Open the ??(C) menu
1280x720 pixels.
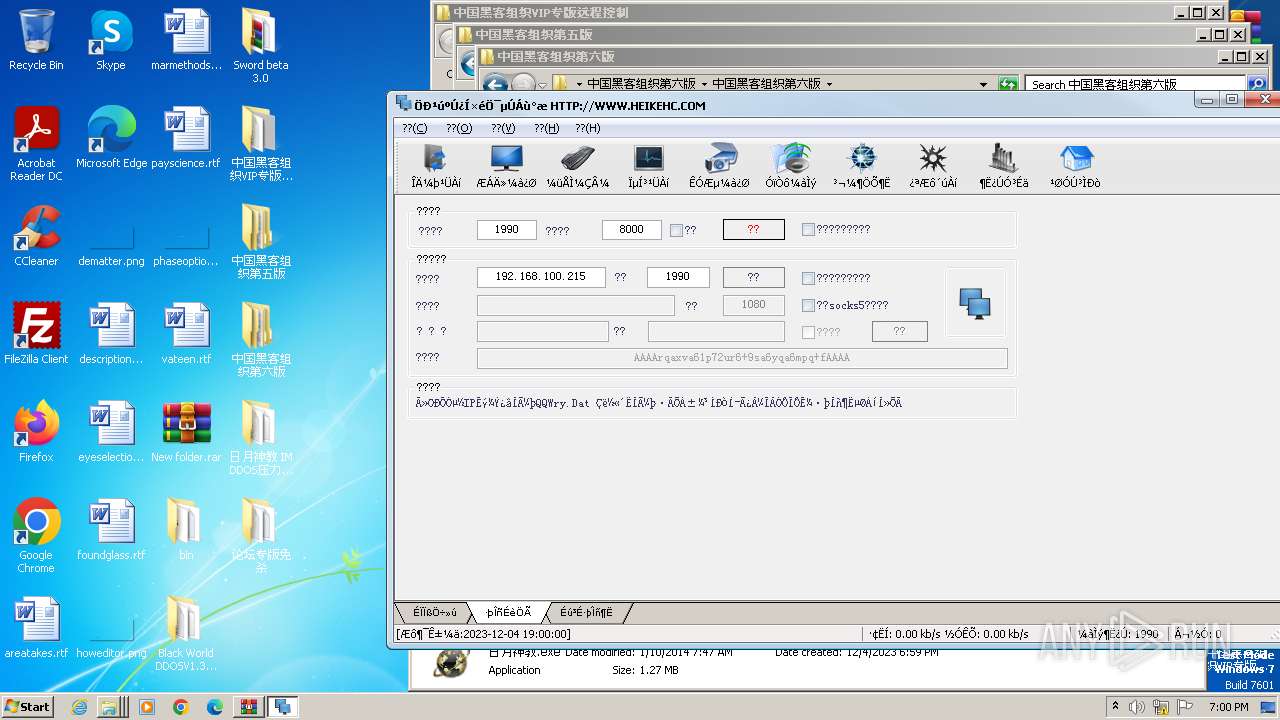(x=415, y=128)
